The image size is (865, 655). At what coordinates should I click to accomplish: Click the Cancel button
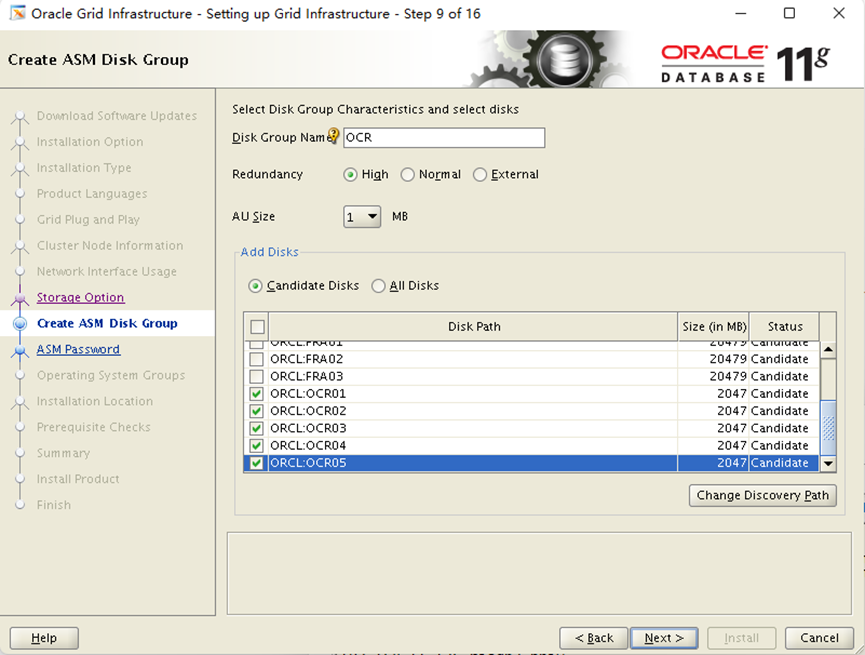click(819, 638)
